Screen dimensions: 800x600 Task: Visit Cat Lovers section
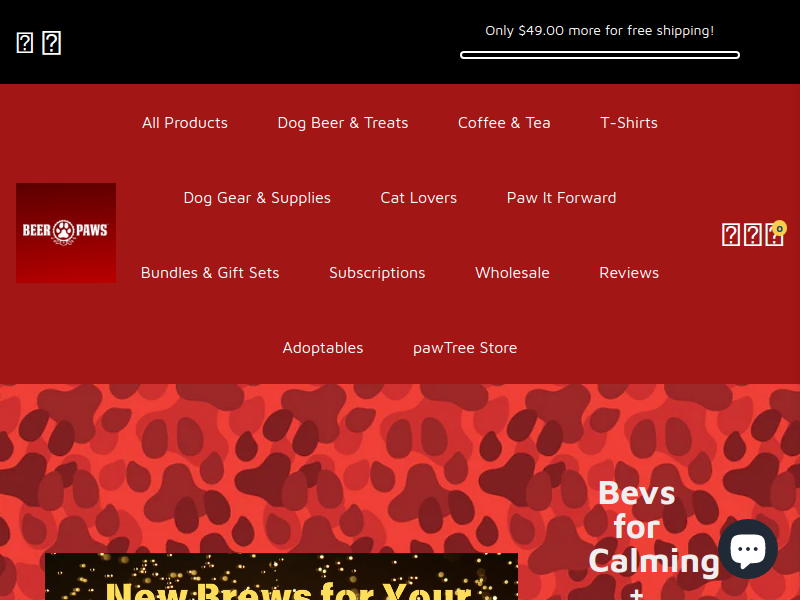click(418, 197)
